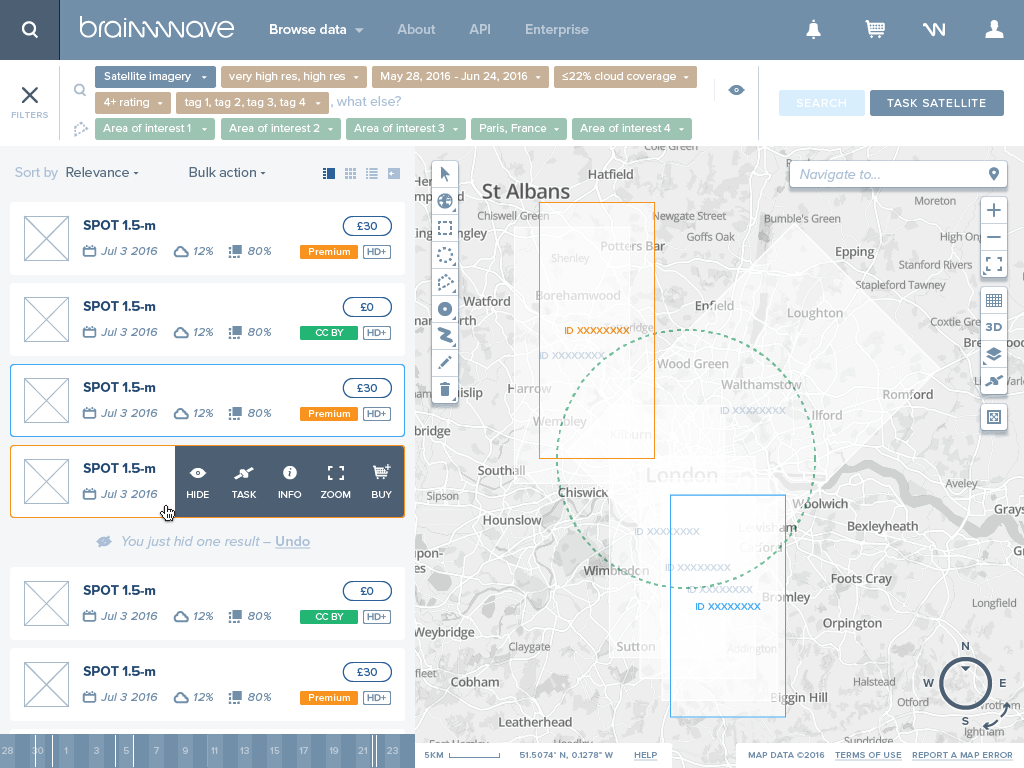This screenshot has width=1024, height=768.
Task: Open the map layers control
Action: click(x=993, y=354)
